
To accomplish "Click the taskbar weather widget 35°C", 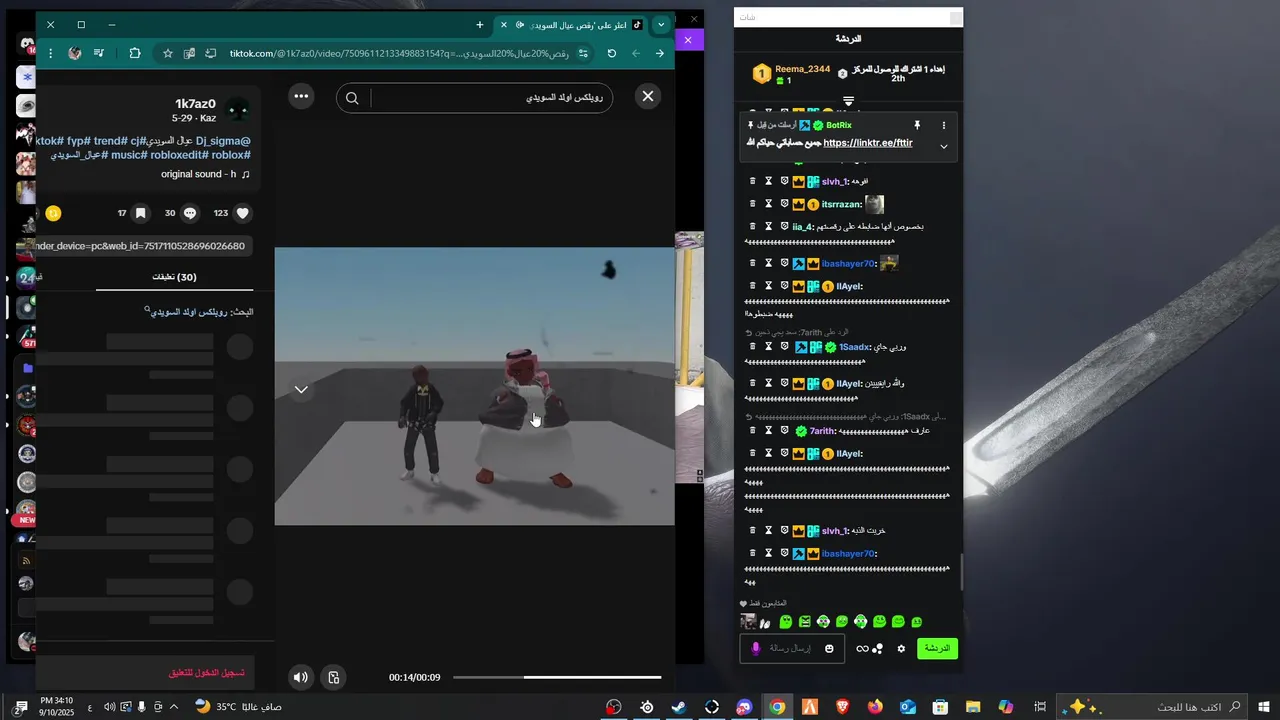I will tap(238, 707).
